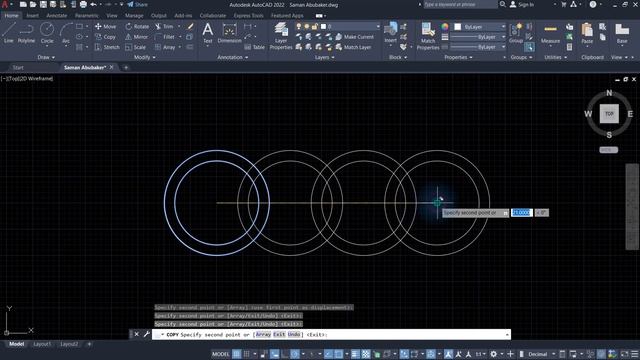This screenshot has height=360, width=640.
Task: Select the Circle tool
Action: click(x=47, y=33)
